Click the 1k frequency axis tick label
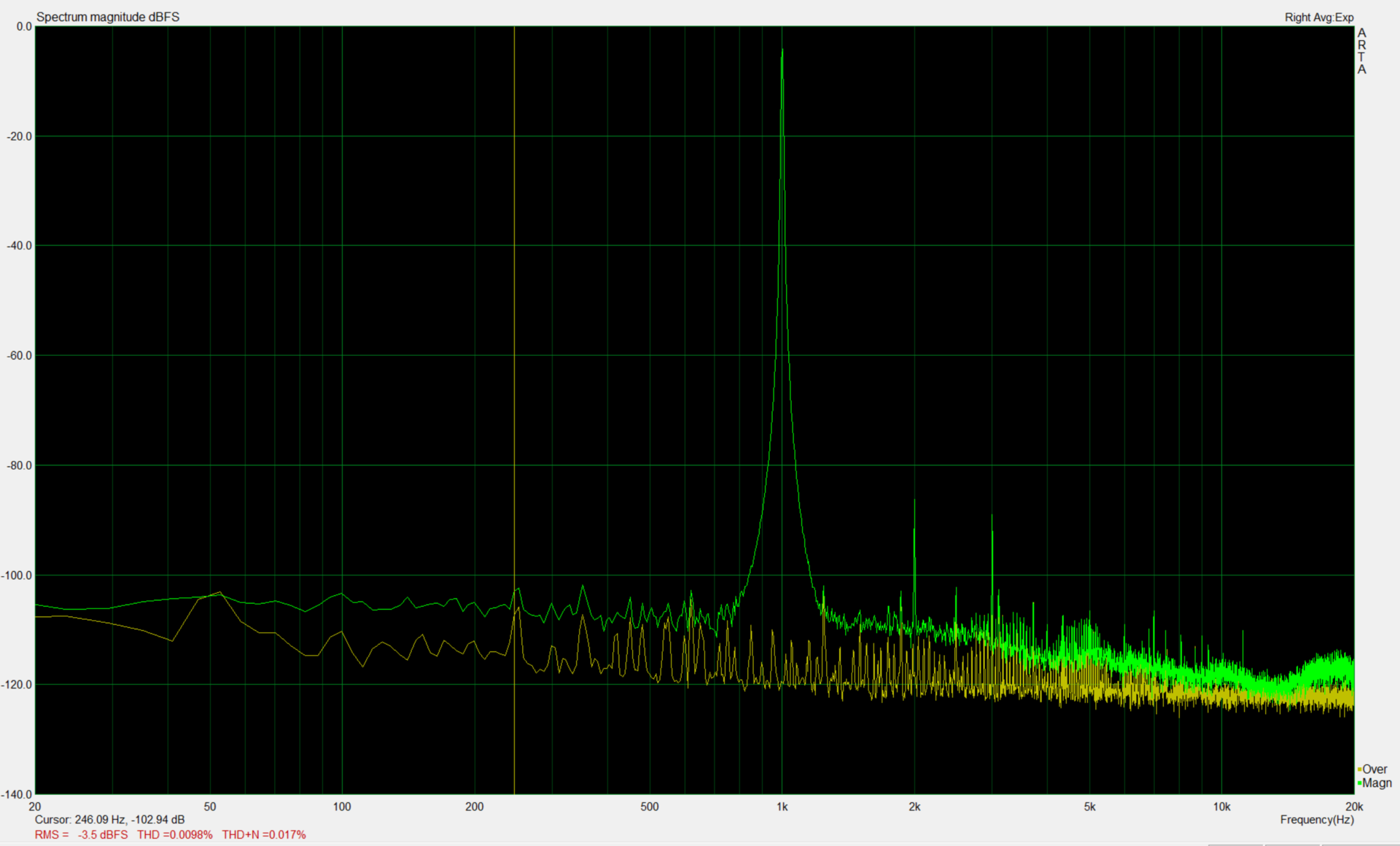This screenshot has width=1400, height=846. click(782, 807)
